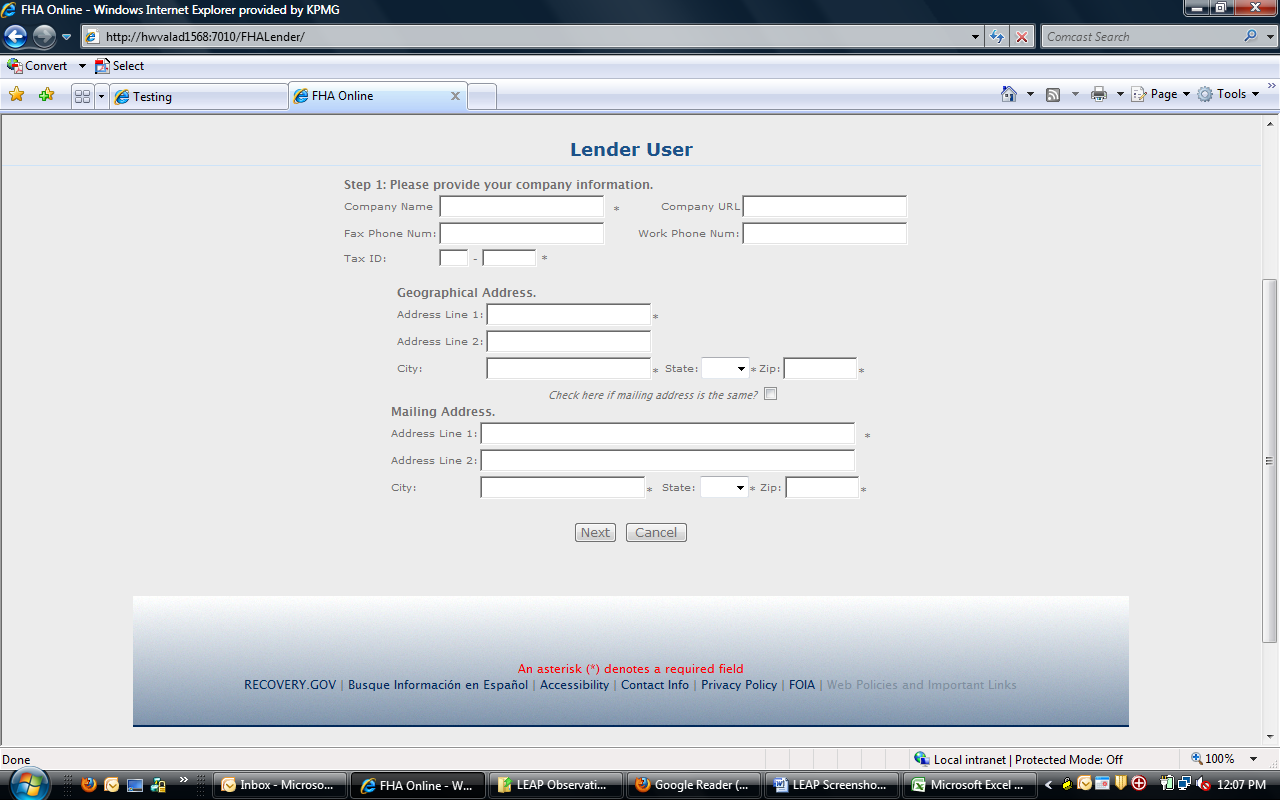
Task: Open the Favorites star icon
Action: click(x=17, y=95)
